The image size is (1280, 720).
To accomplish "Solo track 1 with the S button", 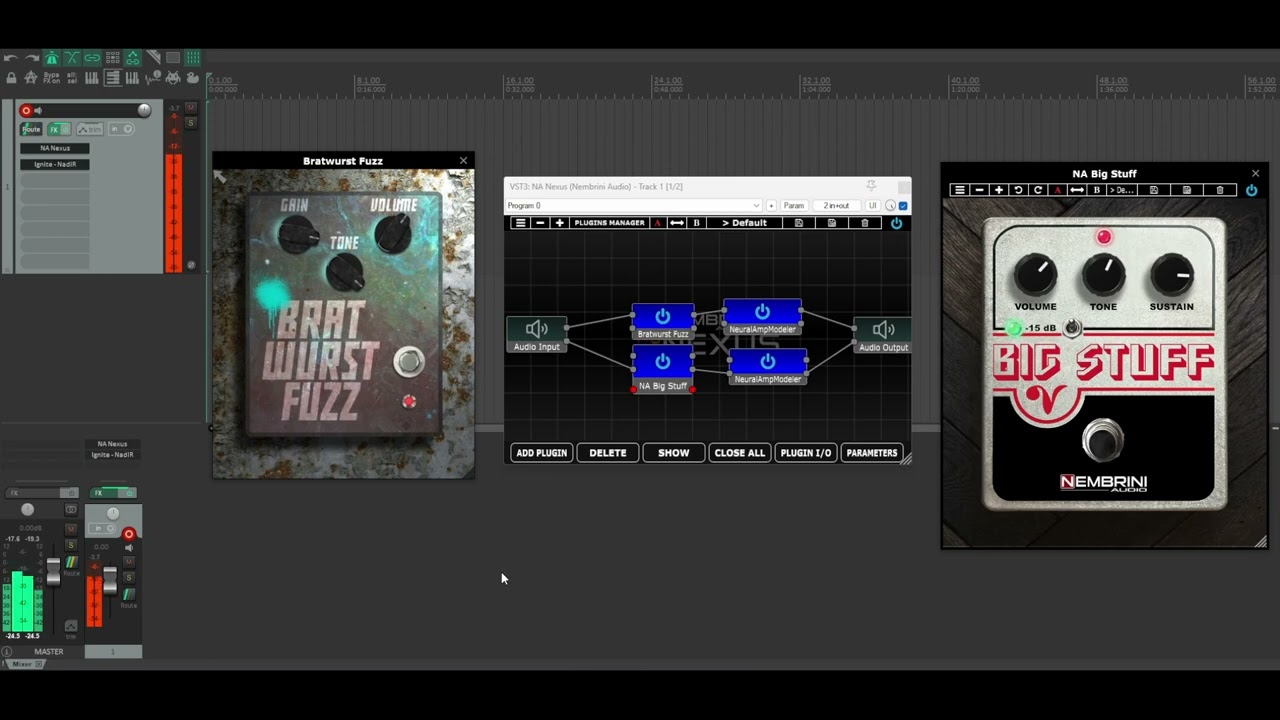I will click(x=190, y=123).
